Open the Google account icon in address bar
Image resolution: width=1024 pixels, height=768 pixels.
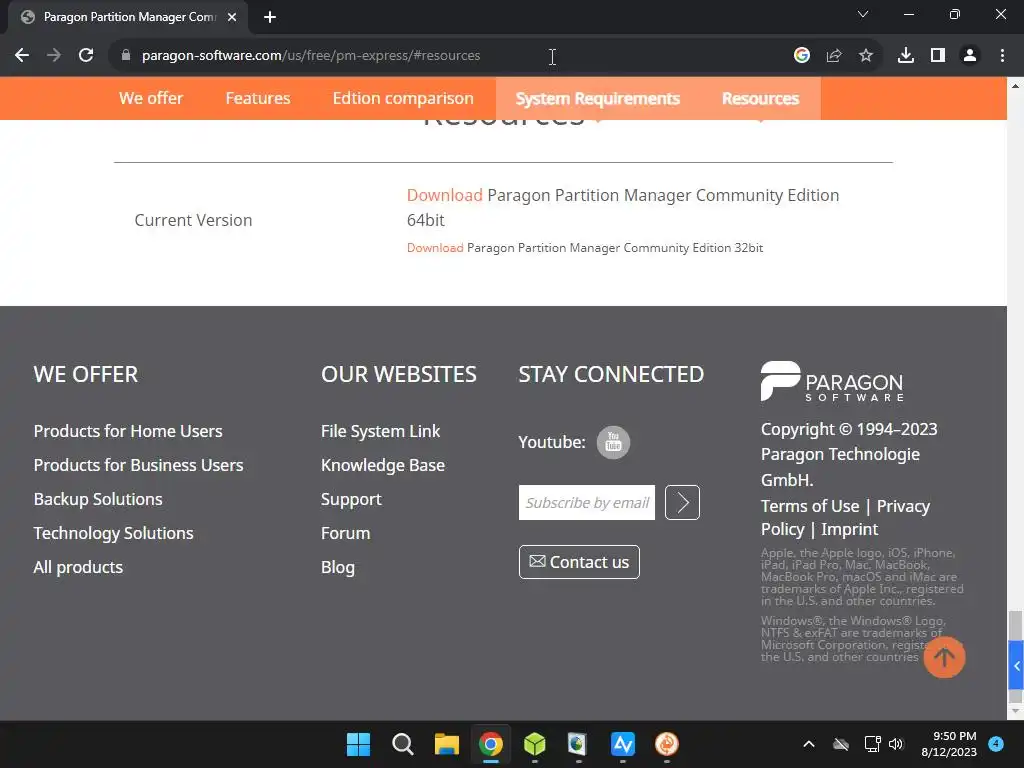pos(802,56)
